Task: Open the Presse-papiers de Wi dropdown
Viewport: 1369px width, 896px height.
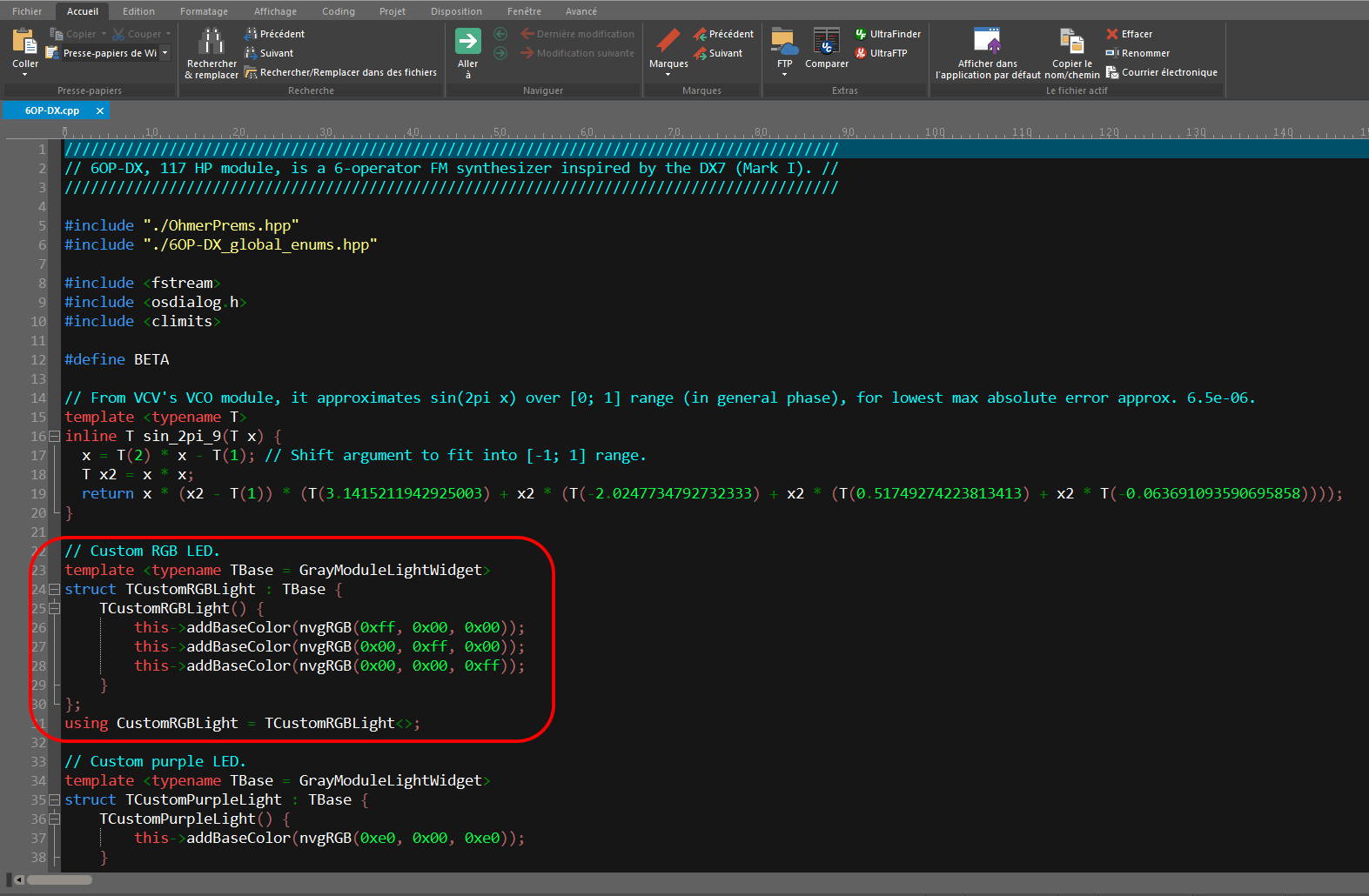Action: (164, 53)
